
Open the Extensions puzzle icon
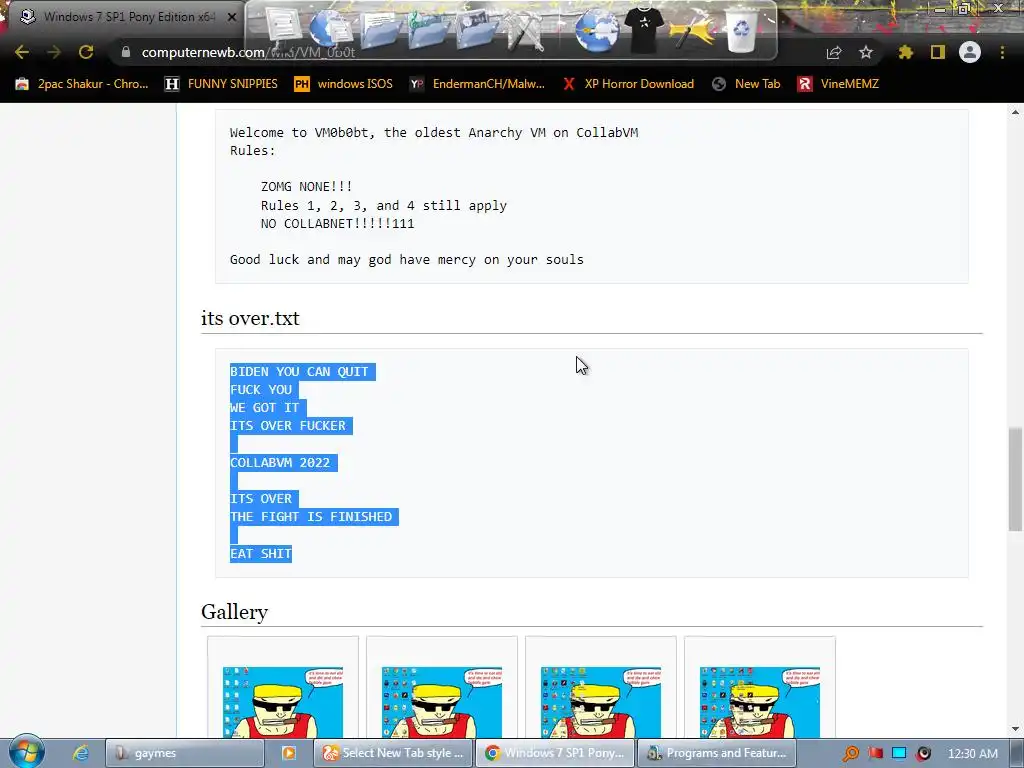[x=905, y=52]
